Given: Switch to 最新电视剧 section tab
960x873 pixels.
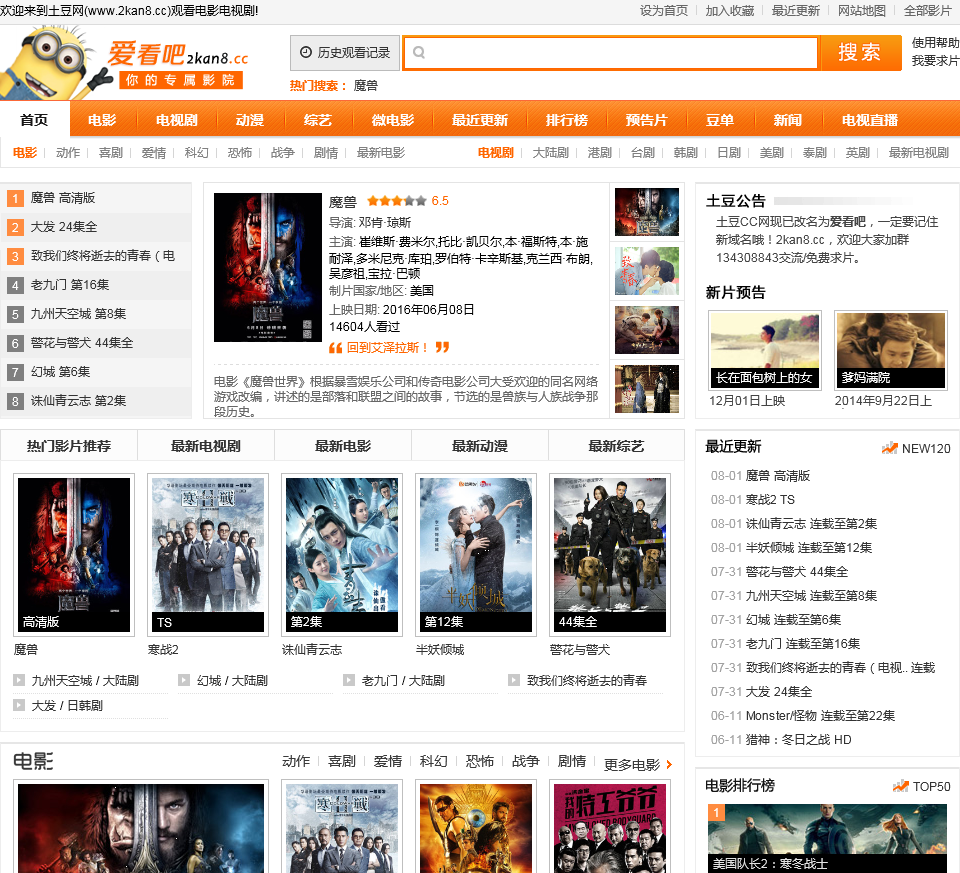Looking at the screenshot, I should pyautogui.click(x=206, y=446).
